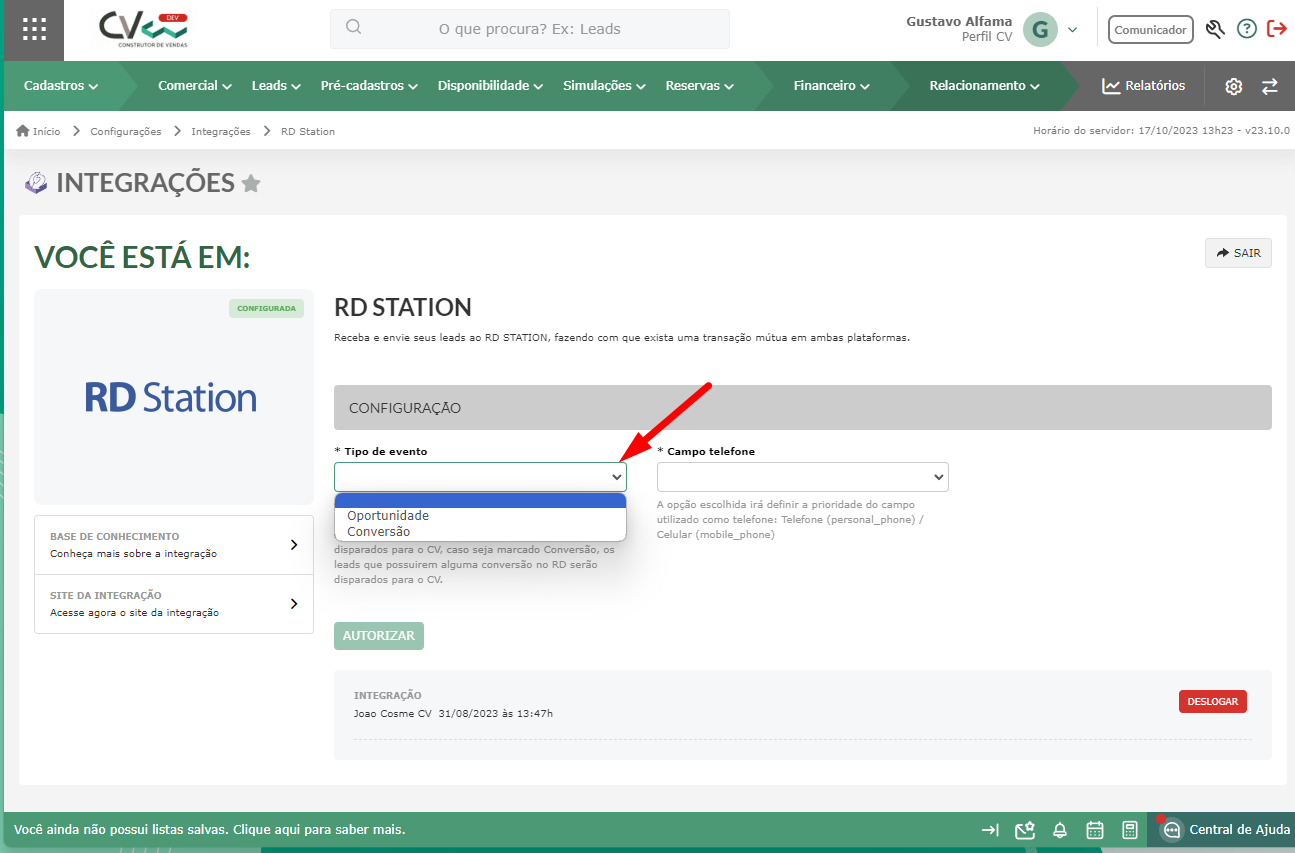Open the Cadastros menu
The image size is (1295, 853).
[x=61, y=86]
